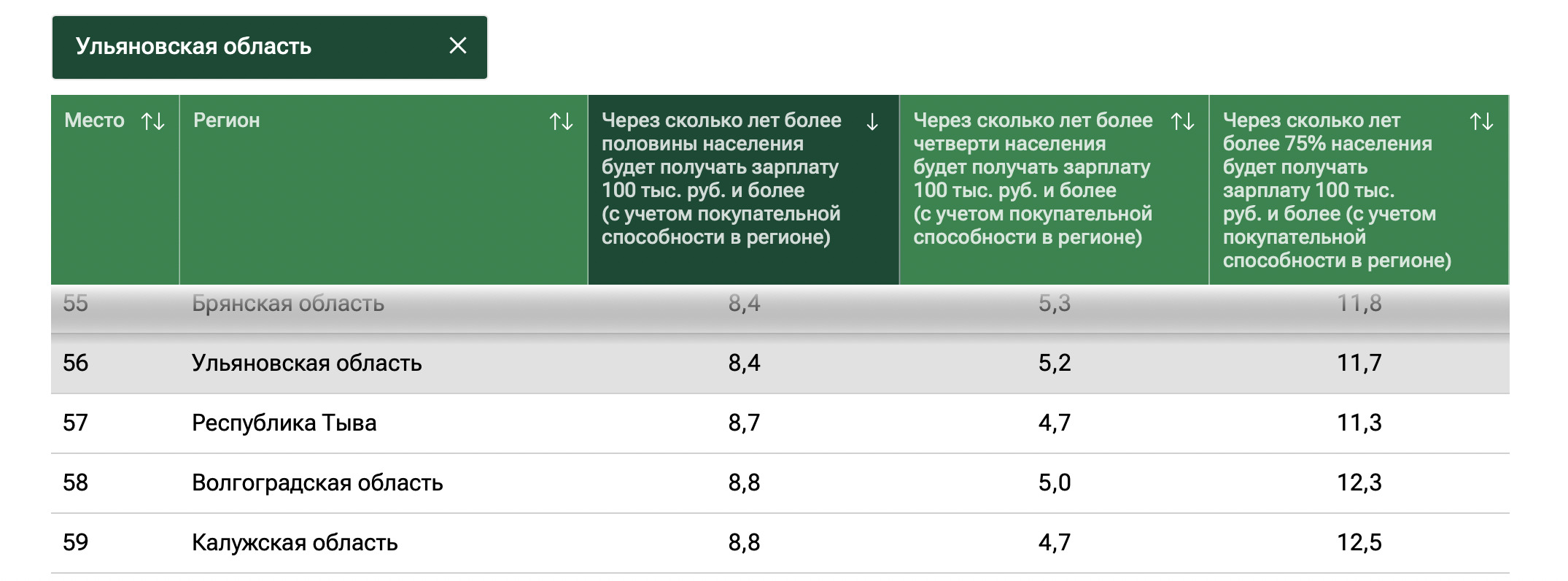Sort table by Место arrows icon
The width and height of the screenshot is (1568, 581).
[x=152, y=121]
